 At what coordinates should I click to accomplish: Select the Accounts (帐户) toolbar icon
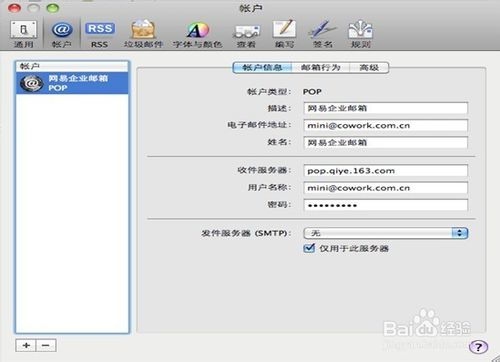tap(62, 34)
